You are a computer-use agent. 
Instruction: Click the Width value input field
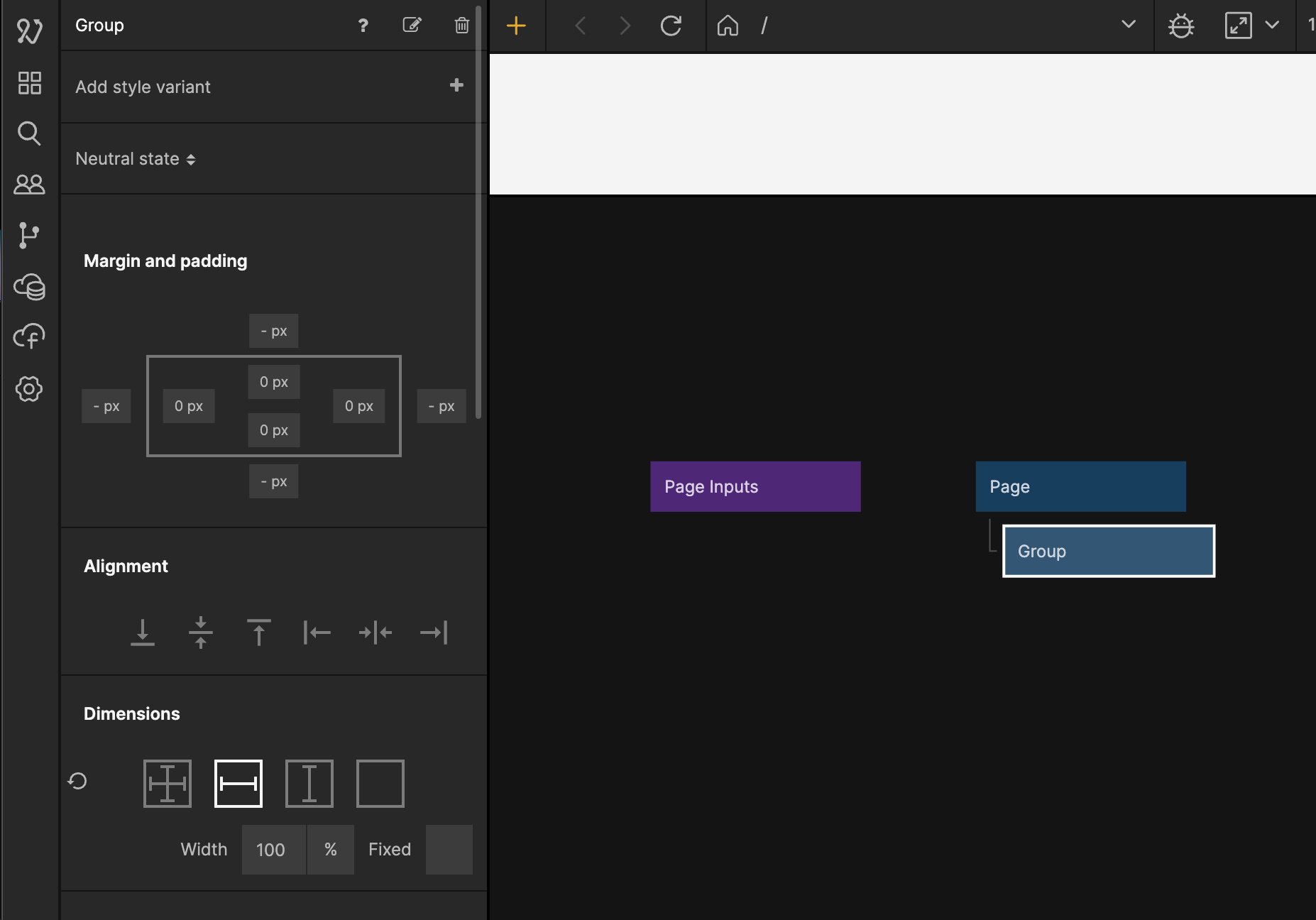(273, 850)
